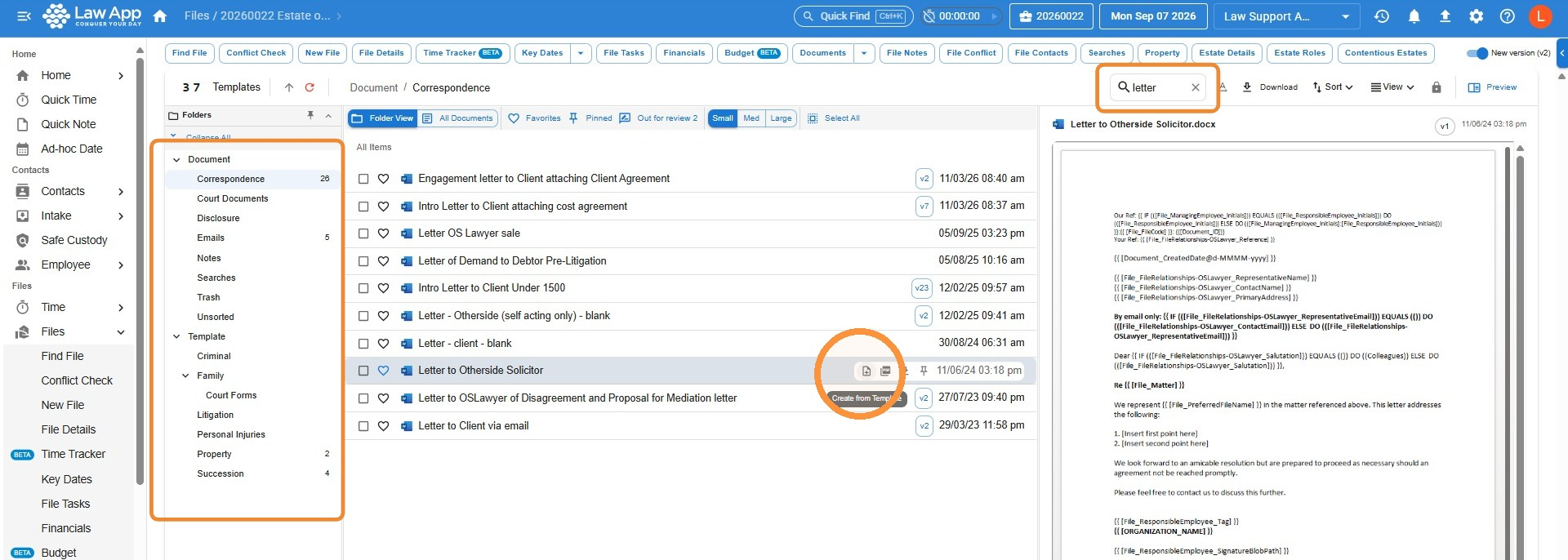Click file number 20260022 button

(1051, 16)
